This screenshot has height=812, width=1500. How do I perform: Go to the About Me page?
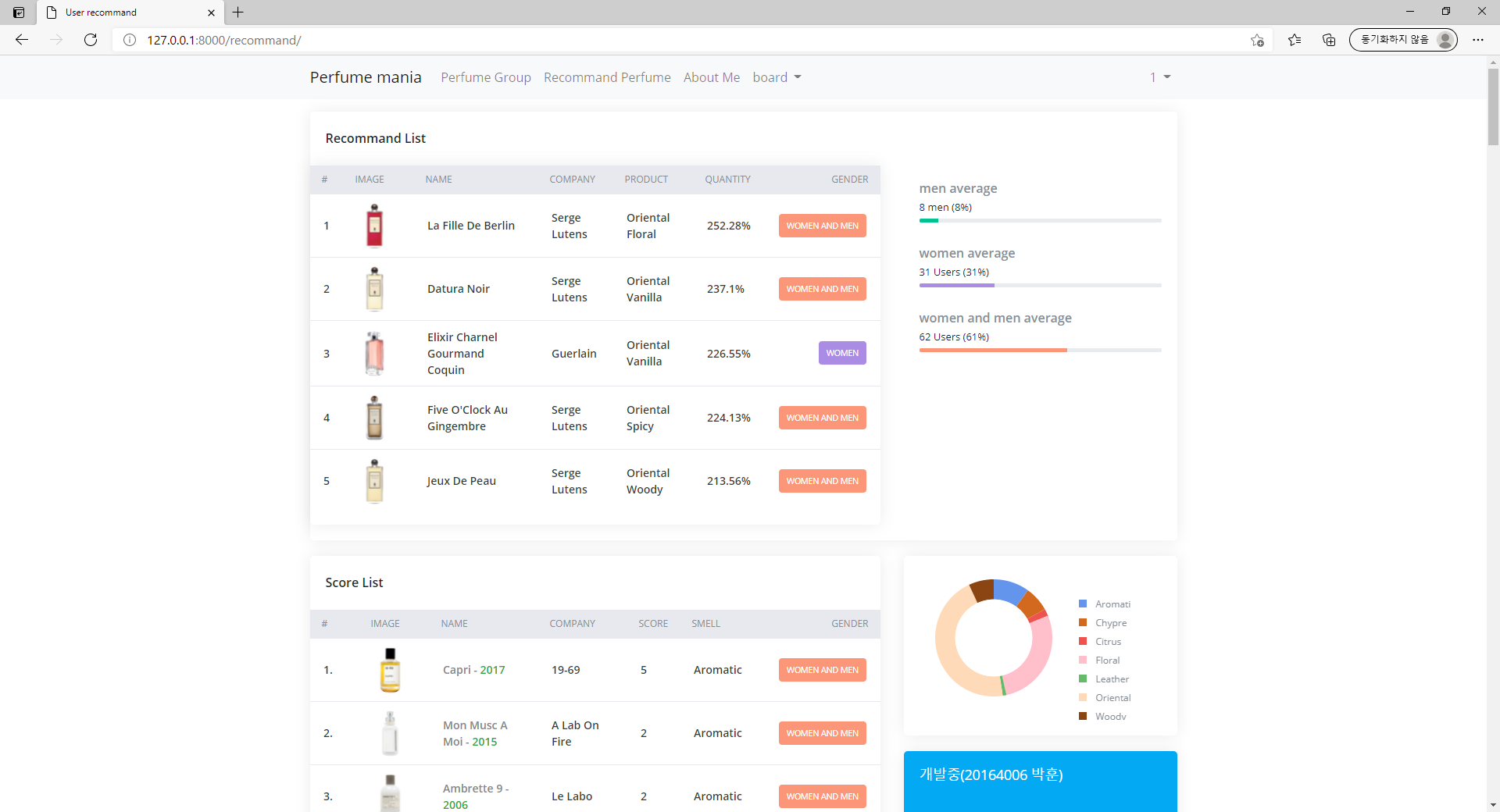[711, 77]
